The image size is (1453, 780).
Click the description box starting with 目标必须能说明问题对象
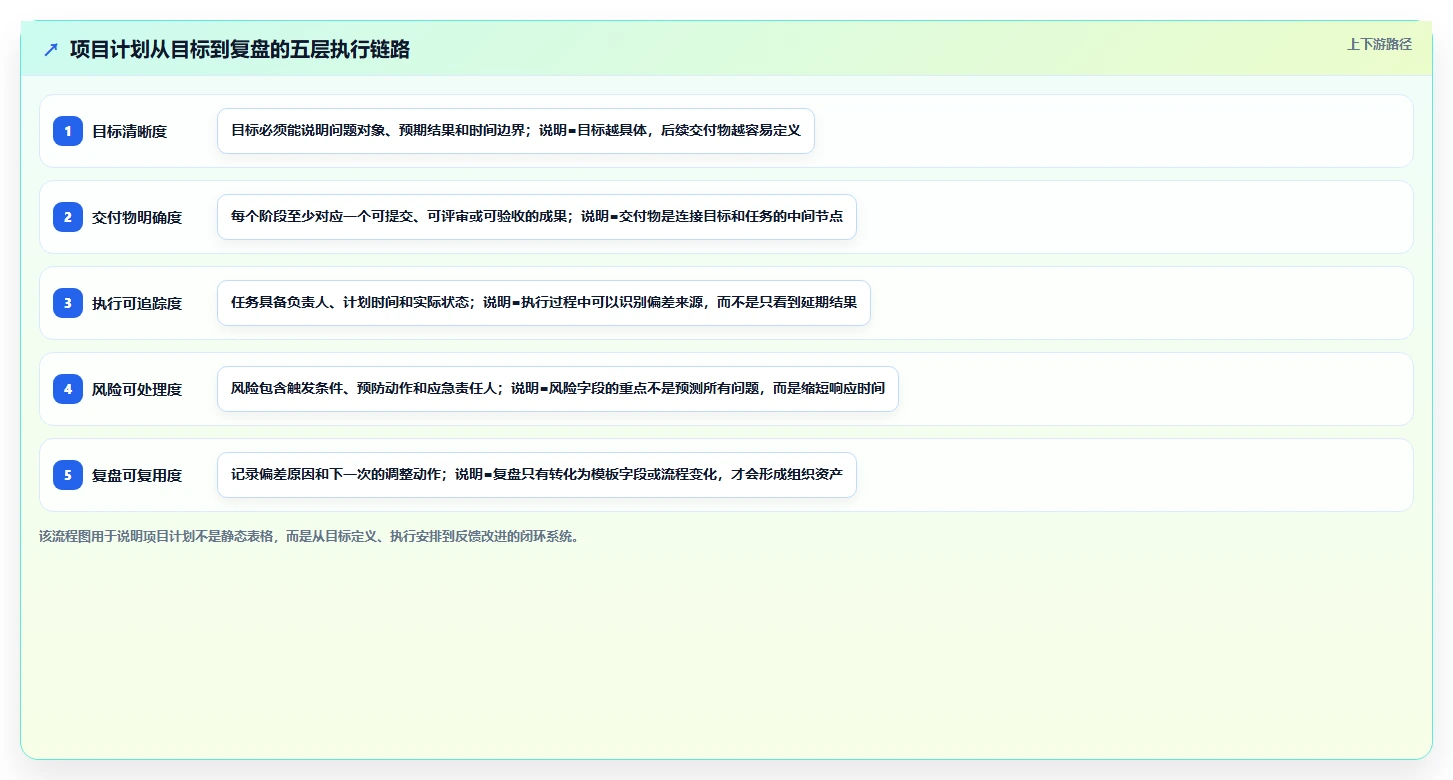516,131
